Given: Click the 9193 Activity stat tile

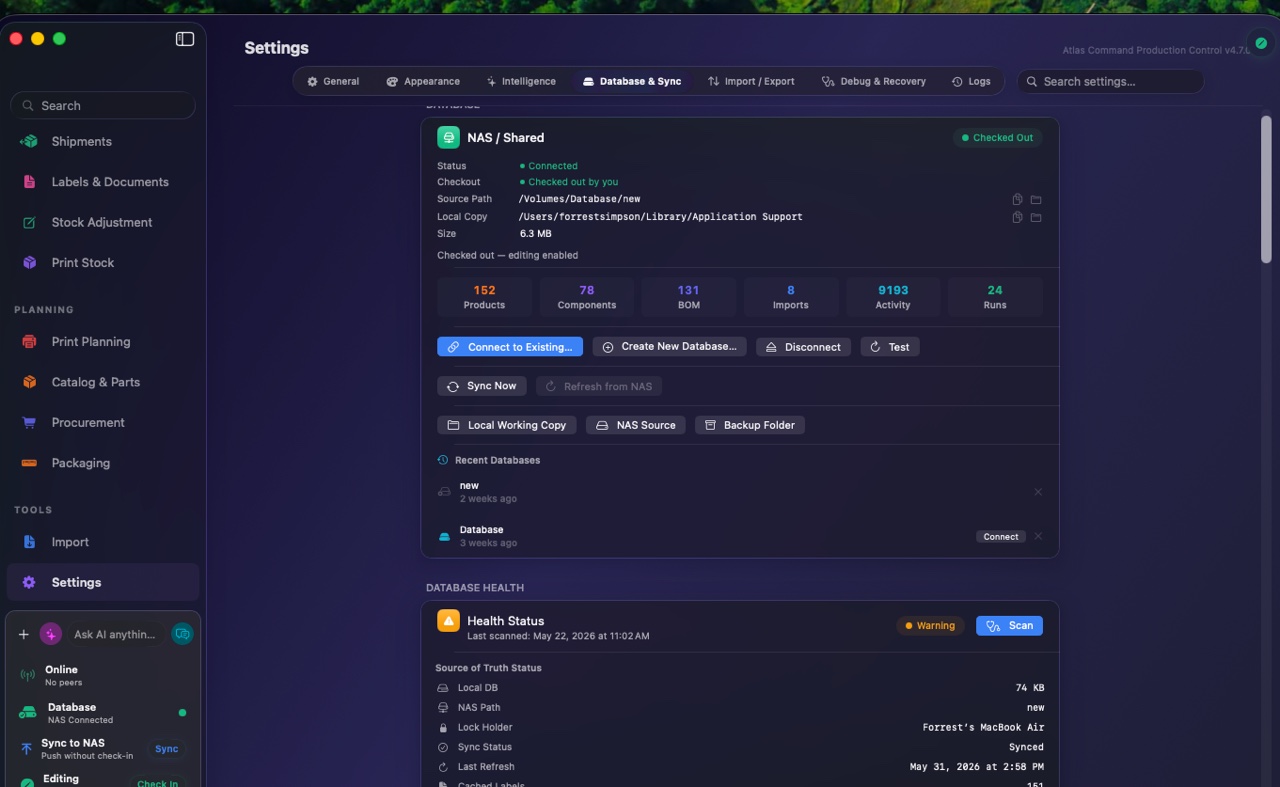Looking at the screenshot, I should pyautogui.click(x=893, y=297).
